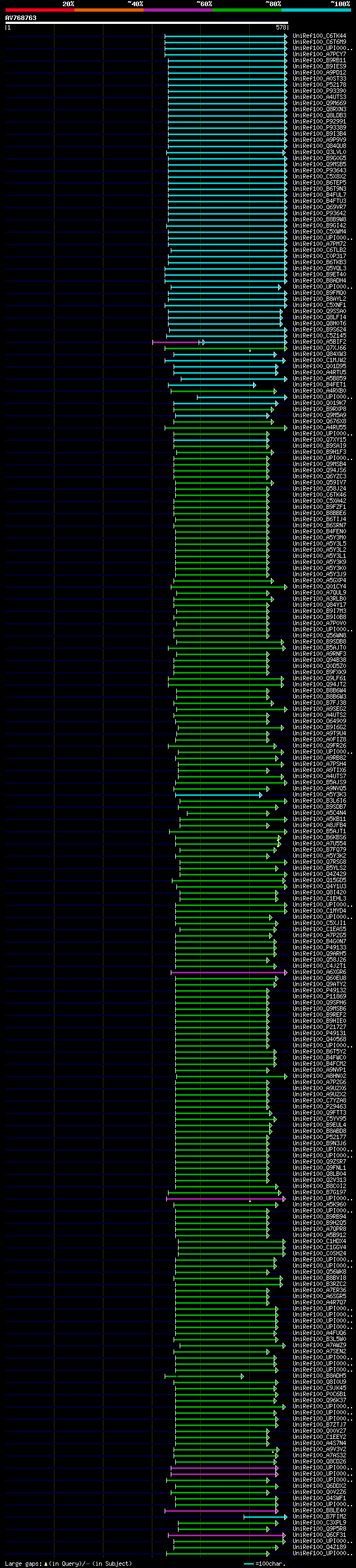Viewport: 356px width, 1568px height.
Task: Select the UniRef100_Q56WN8 label
Action: coord(319,635)
